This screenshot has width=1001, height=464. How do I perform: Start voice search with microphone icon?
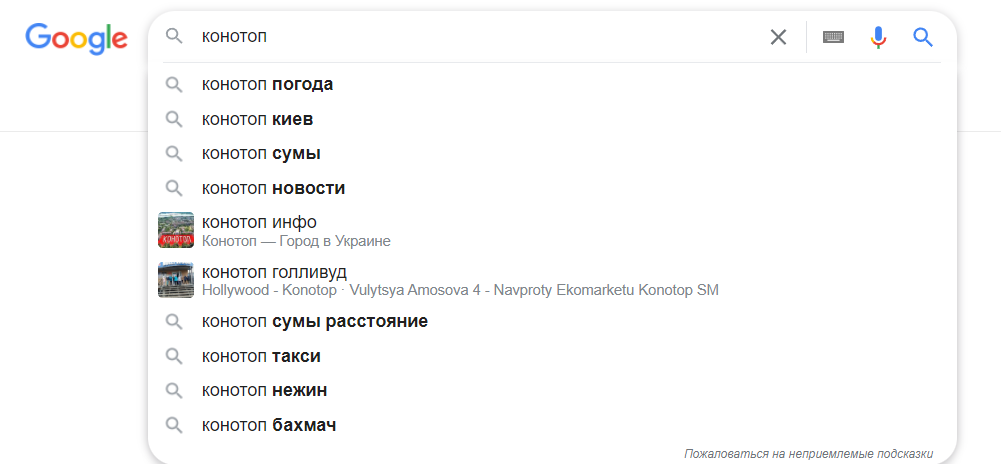[x=878, y=38]
